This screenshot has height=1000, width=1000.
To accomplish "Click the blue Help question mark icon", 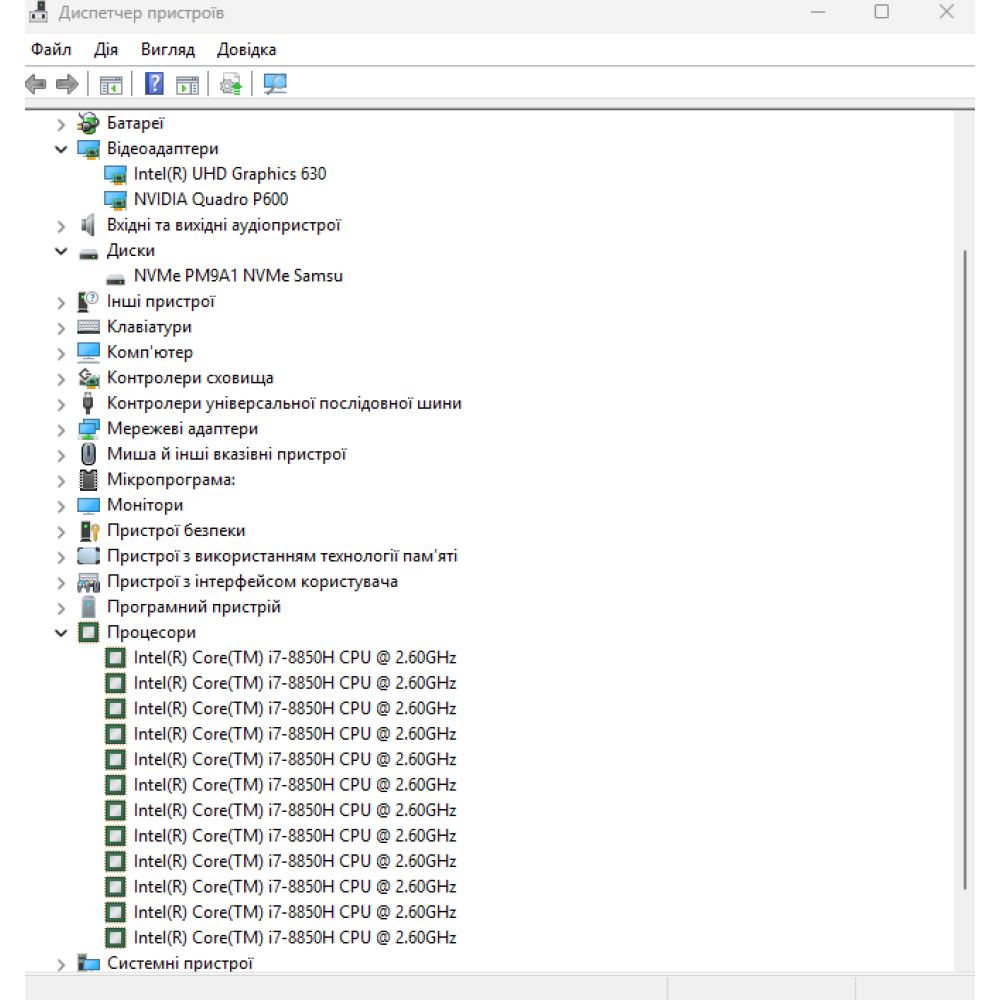I will [154, 84].
